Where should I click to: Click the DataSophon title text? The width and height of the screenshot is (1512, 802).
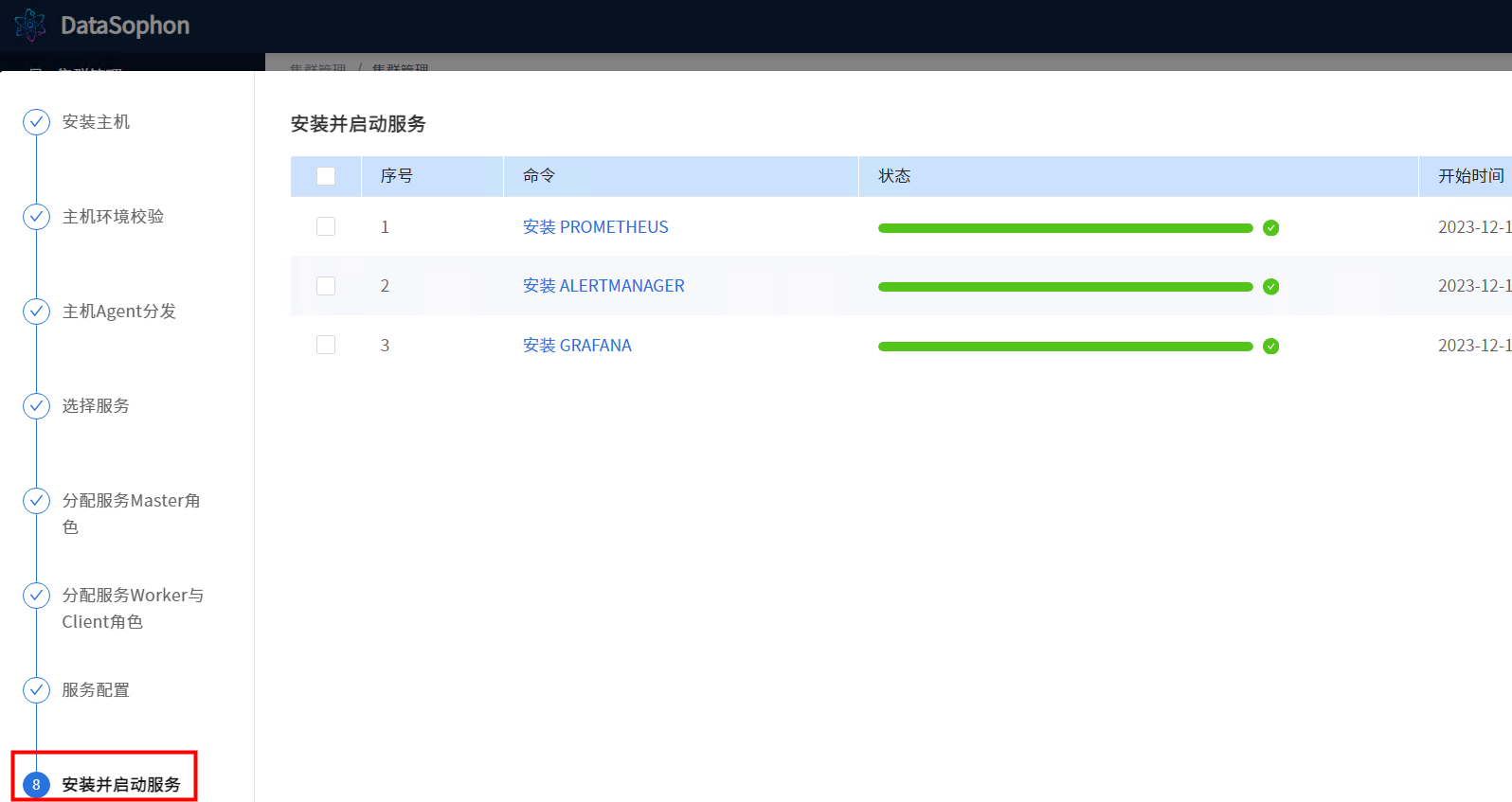tap(125, 26)
